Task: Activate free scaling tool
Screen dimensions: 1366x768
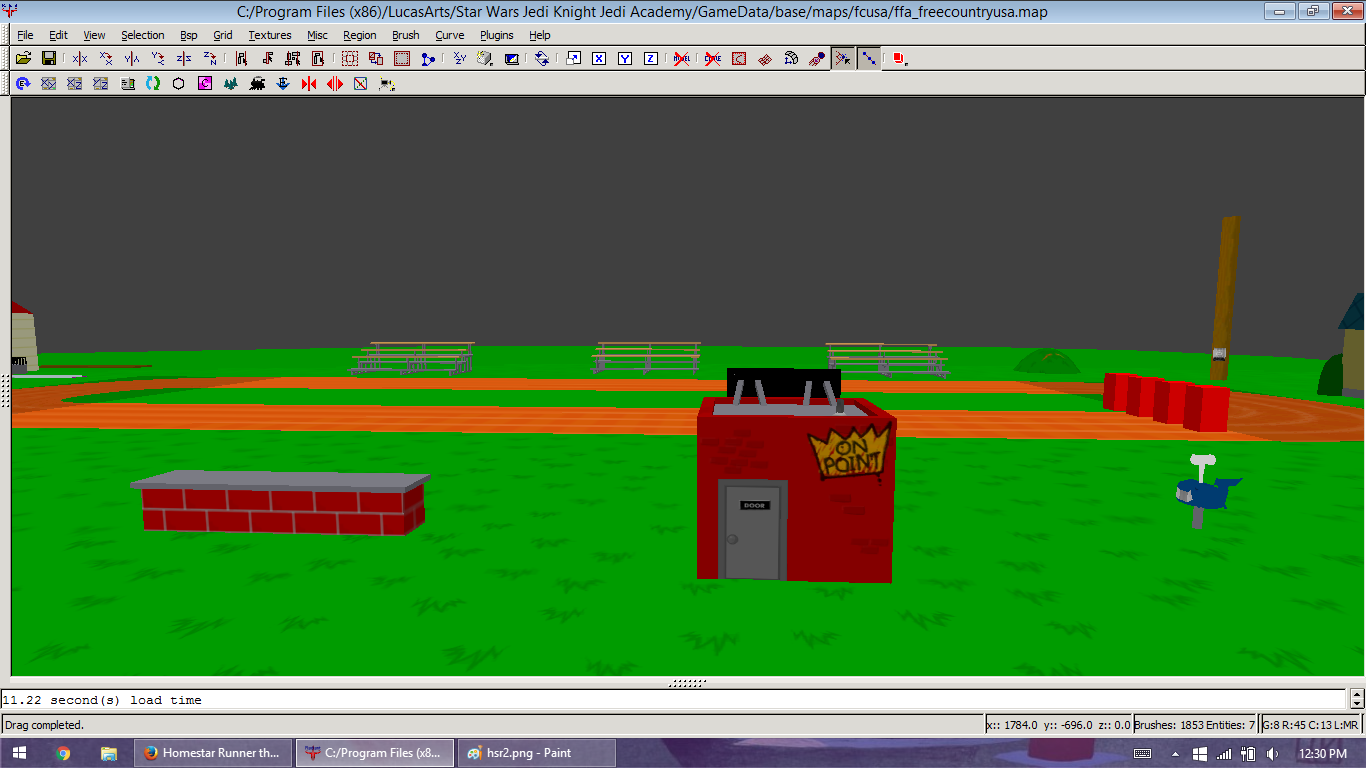Action: [573, 59]
